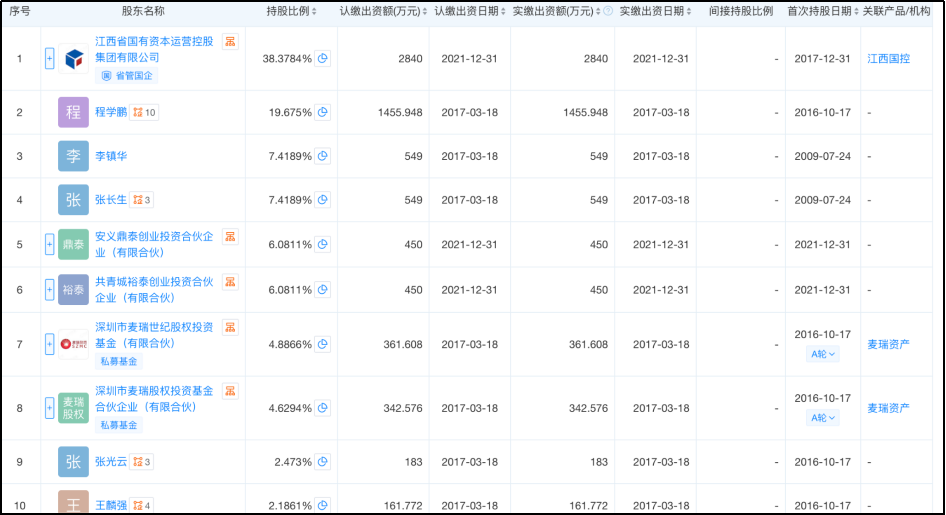
Task: Click the pie chart icon beside 4.8866%
Action: pyautogui.click(x=323, y=344)
